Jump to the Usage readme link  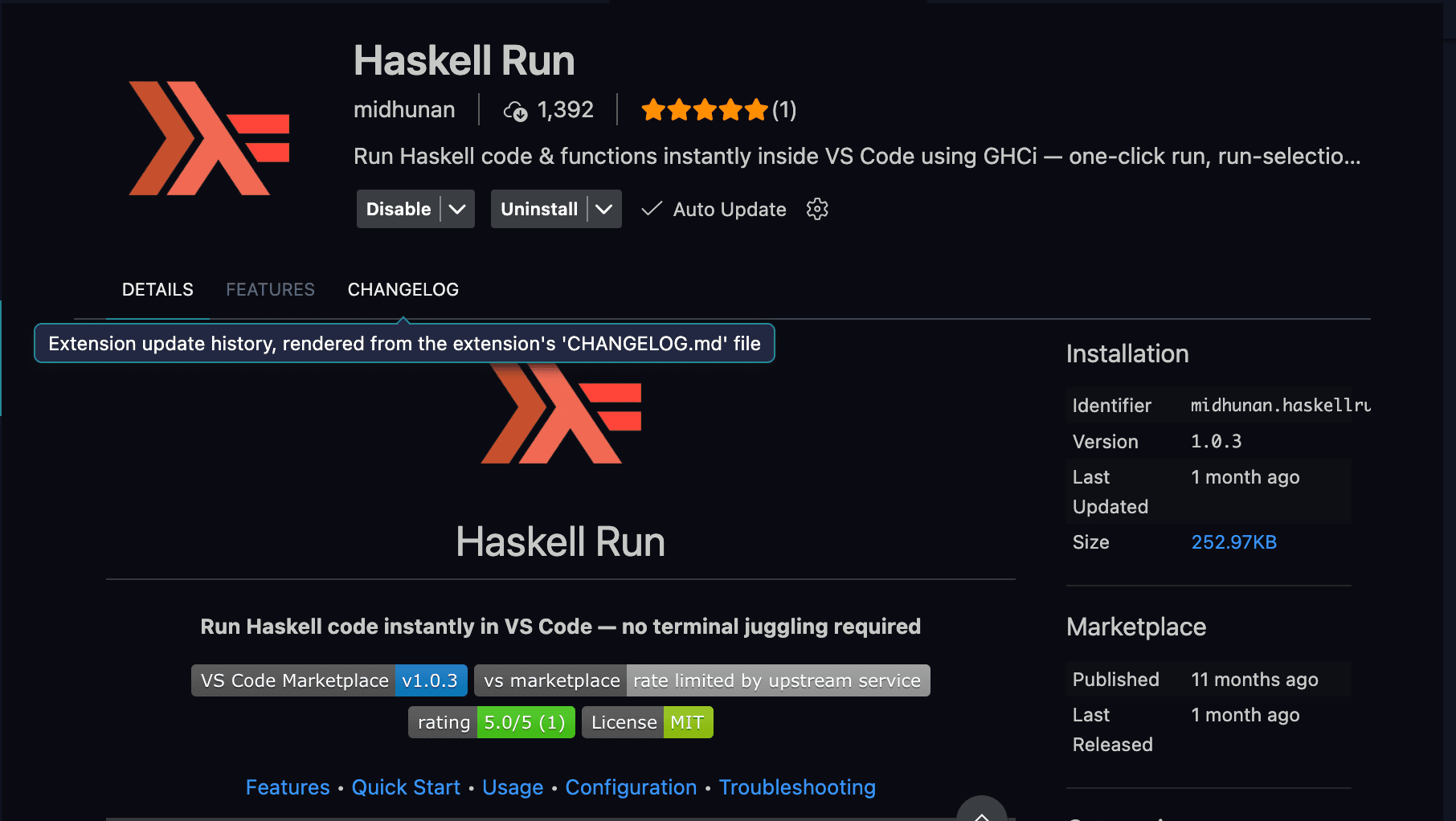513,787
